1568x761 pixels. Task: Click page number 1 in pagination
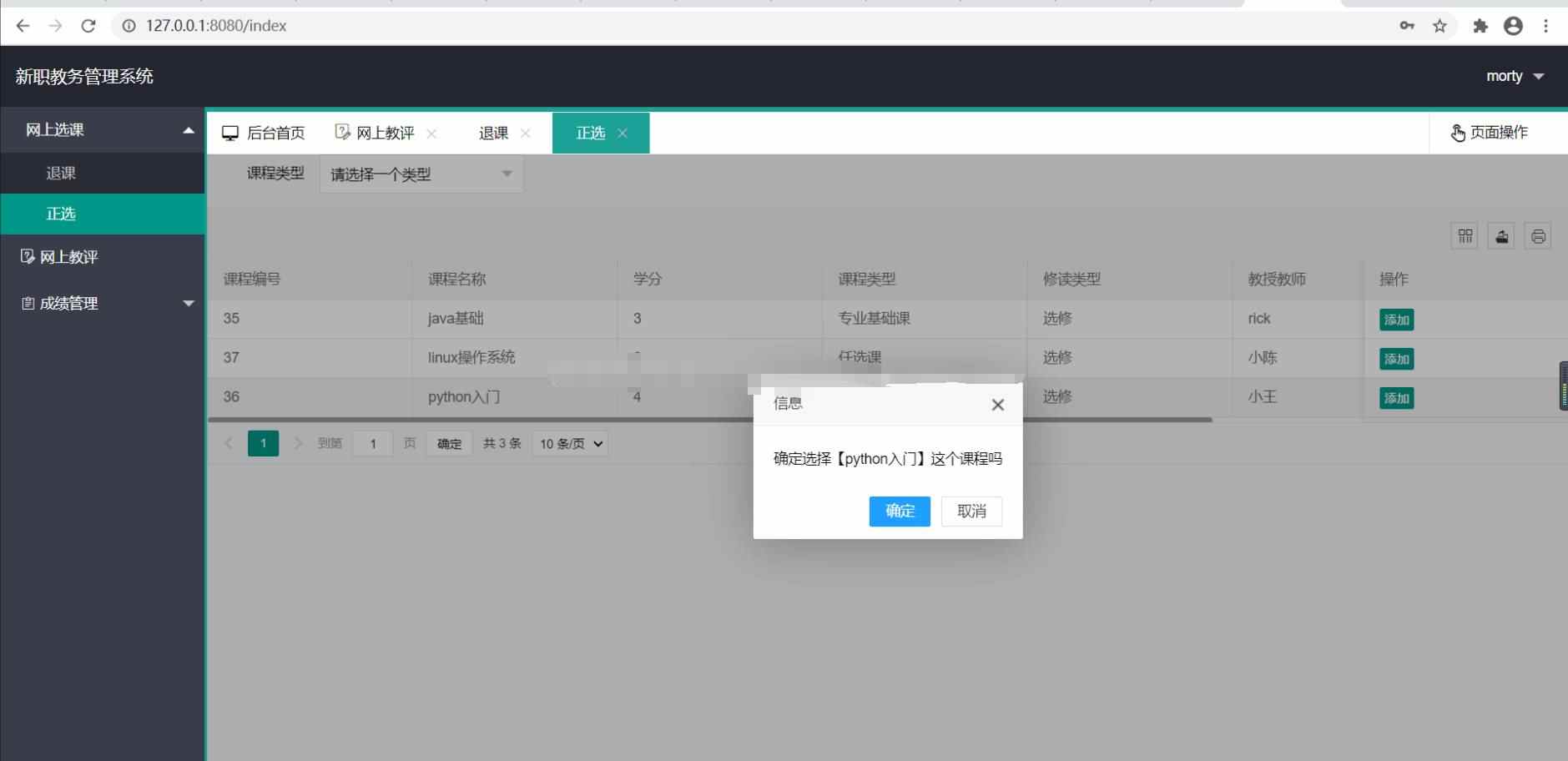tap(263, 443)
